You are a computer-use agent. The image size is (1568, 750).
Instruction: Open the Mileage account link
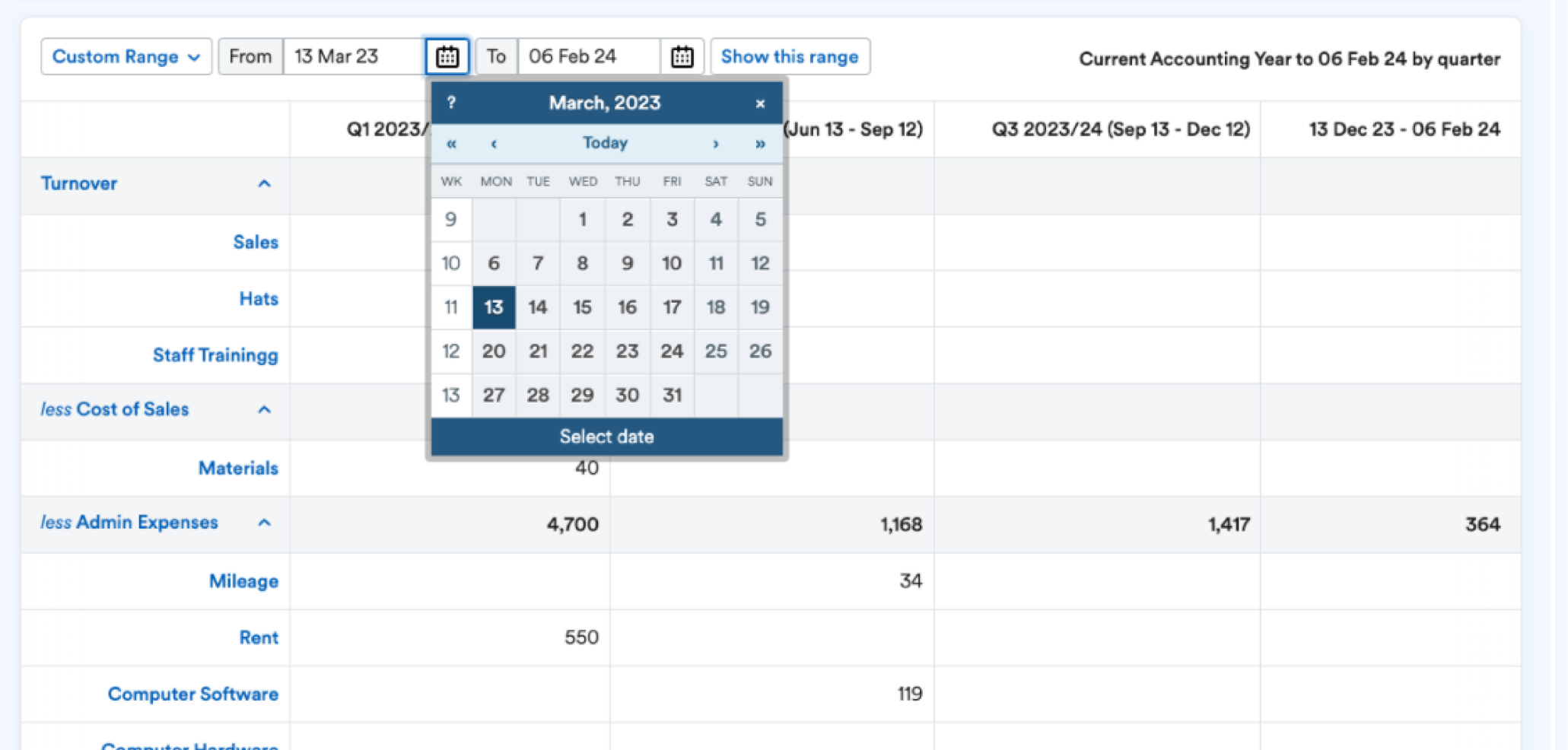point(243,581)
